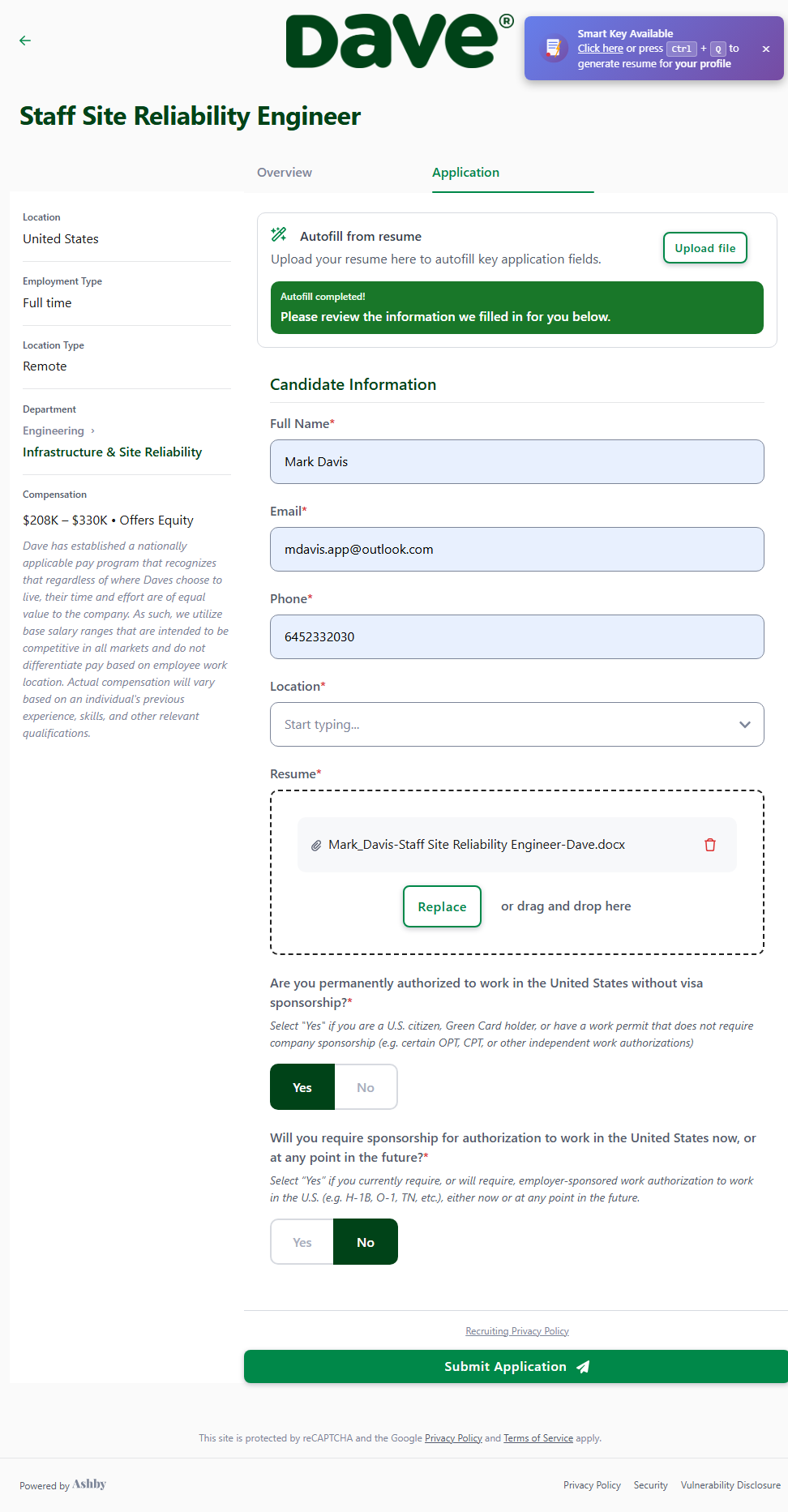Click the Smart Key resume icon
The width and height of the screenshot is (788, 1512).
tap(553, 49)
